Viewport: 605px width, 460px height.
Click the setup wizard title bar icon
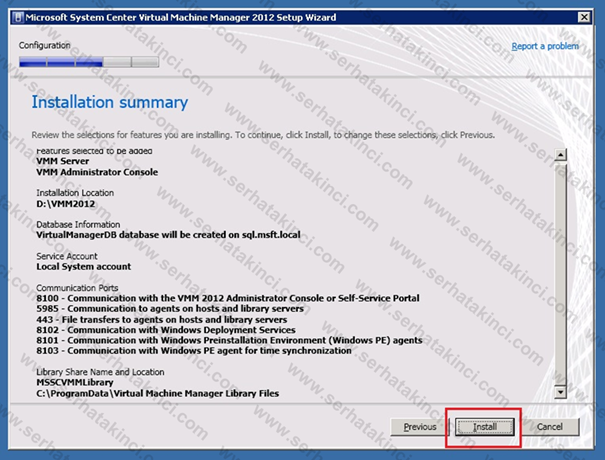click(17, 17)
